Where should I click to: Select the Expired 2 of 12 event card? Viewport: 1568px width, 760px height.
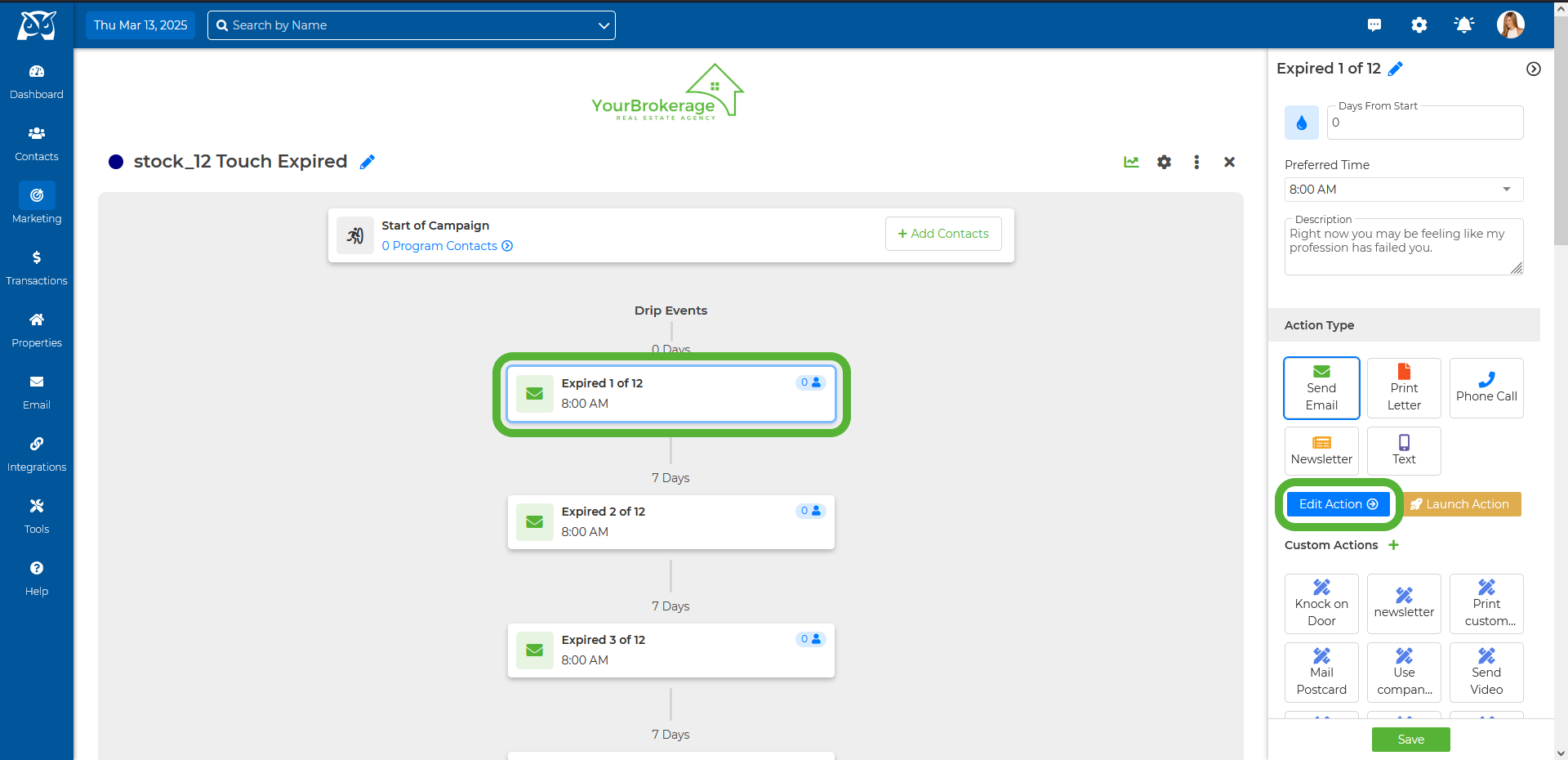(671, 522)
